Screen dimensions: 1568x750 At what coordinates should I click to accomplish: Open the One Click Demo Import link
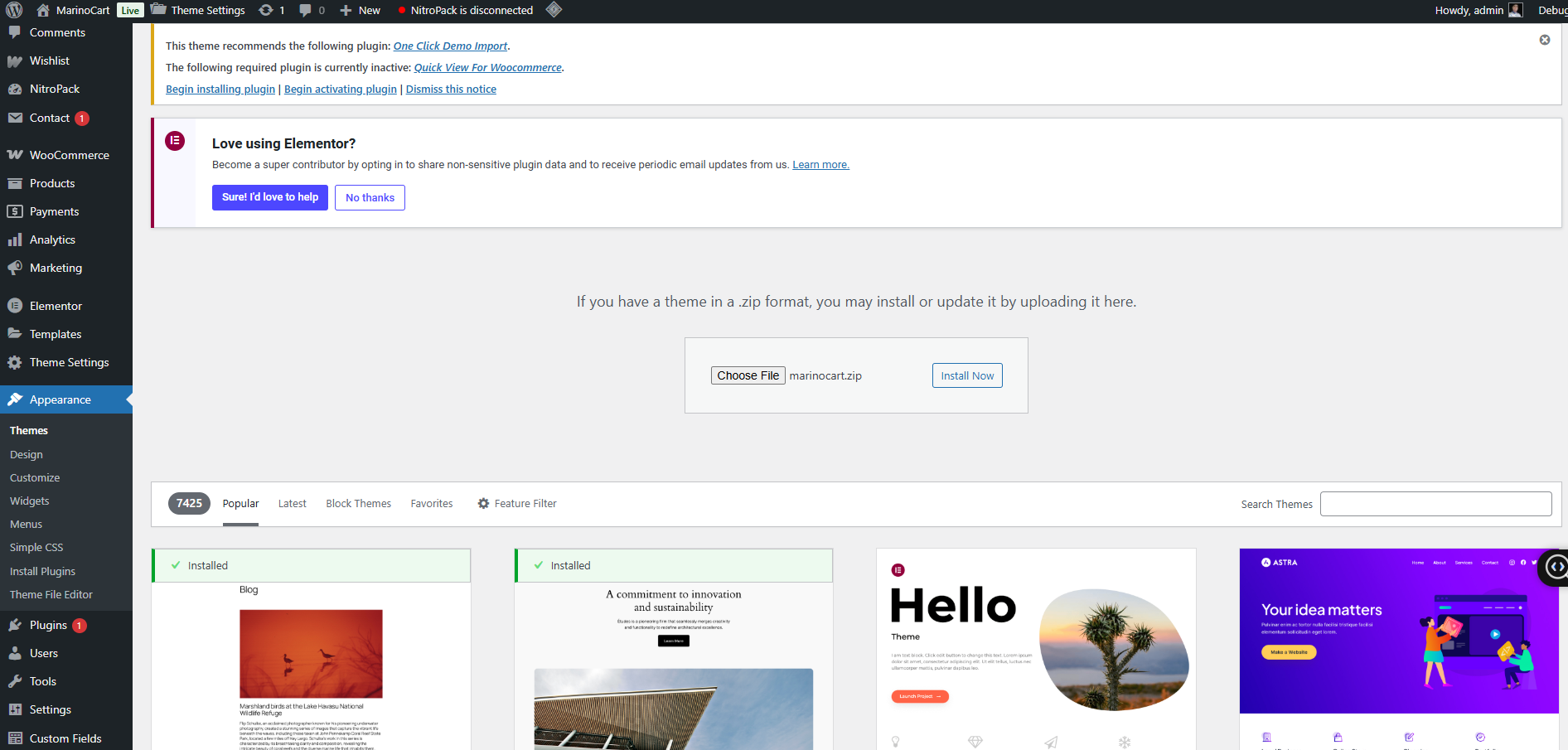[x=450, y=46]
